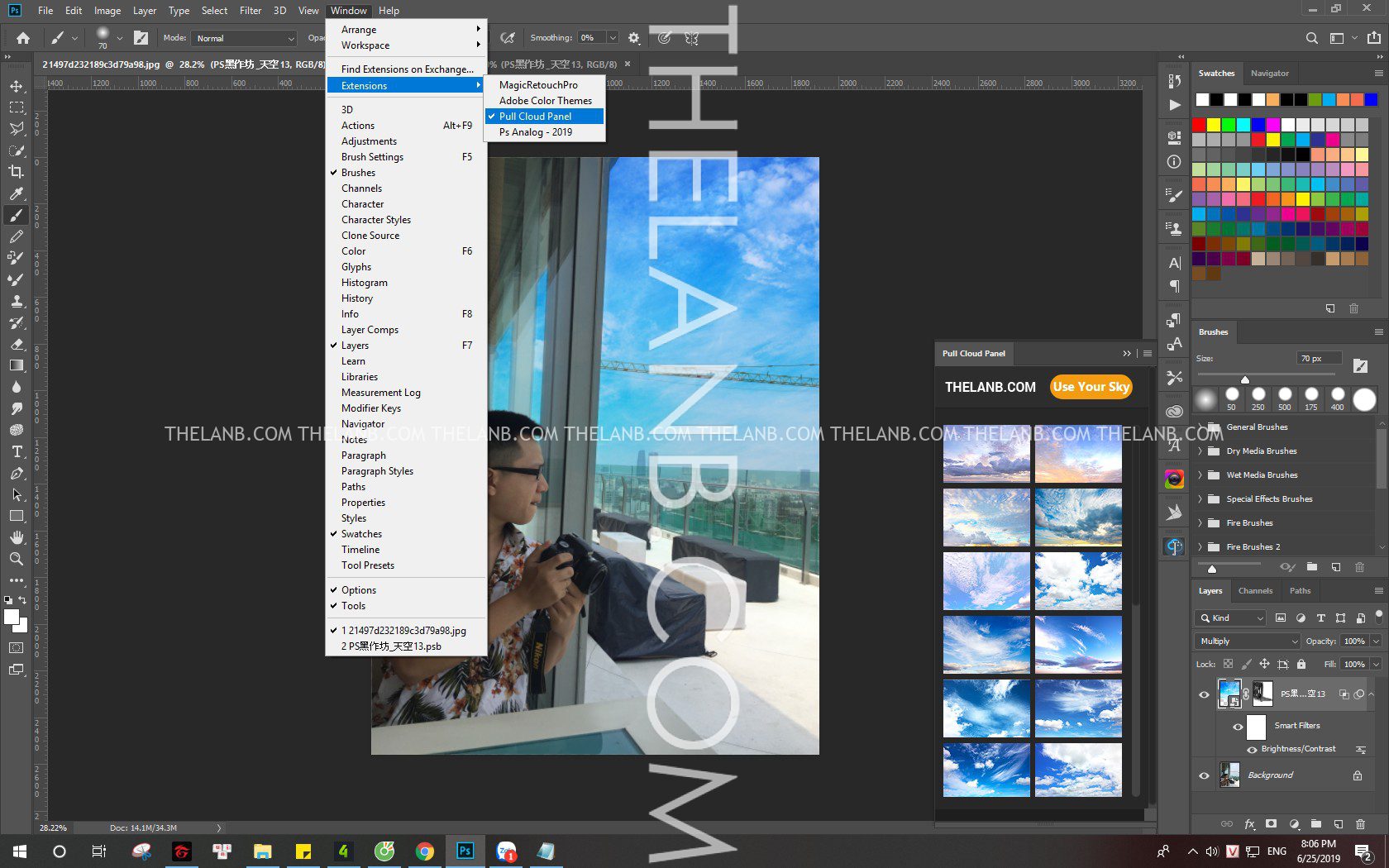This screenshot has height=868, width=1389.
Task: Hide the Background layer visibility eye
Action: click(x=1204, y=775)
